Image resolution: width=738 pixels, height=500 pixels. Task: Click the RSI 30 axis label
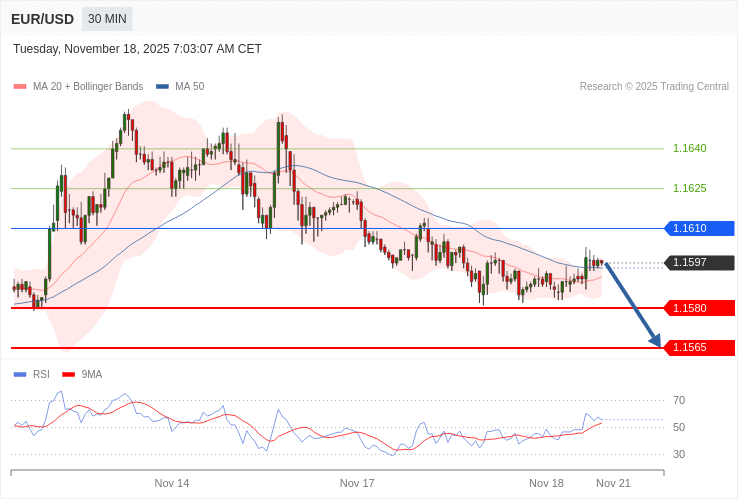point(679,454)
